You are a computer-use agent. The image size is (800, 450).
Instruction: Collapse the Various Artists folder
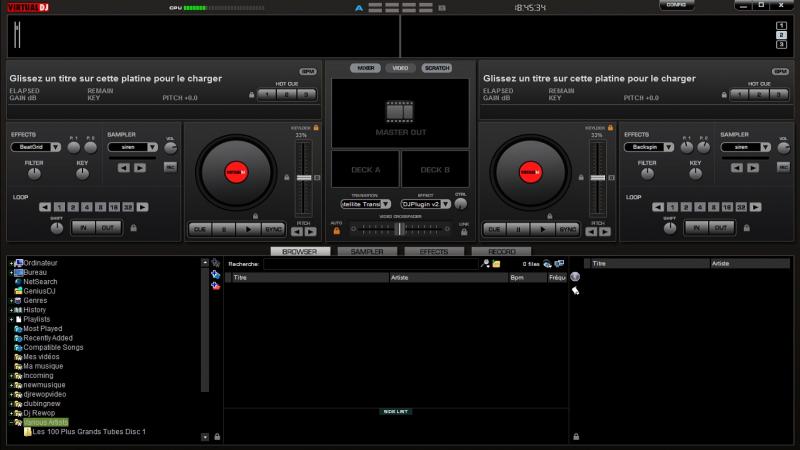(x=11, y=422)
